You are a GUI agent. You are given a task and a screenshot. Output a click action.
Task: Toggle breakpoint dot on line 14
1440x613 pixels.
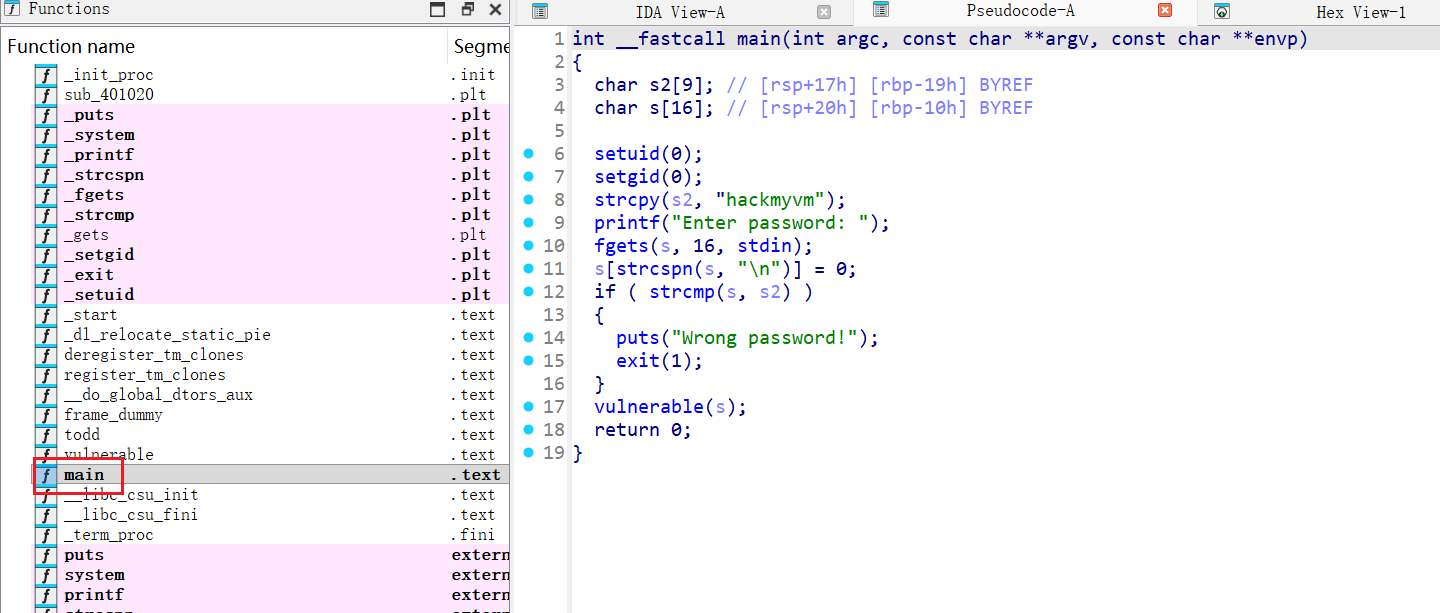coord(528,338)
